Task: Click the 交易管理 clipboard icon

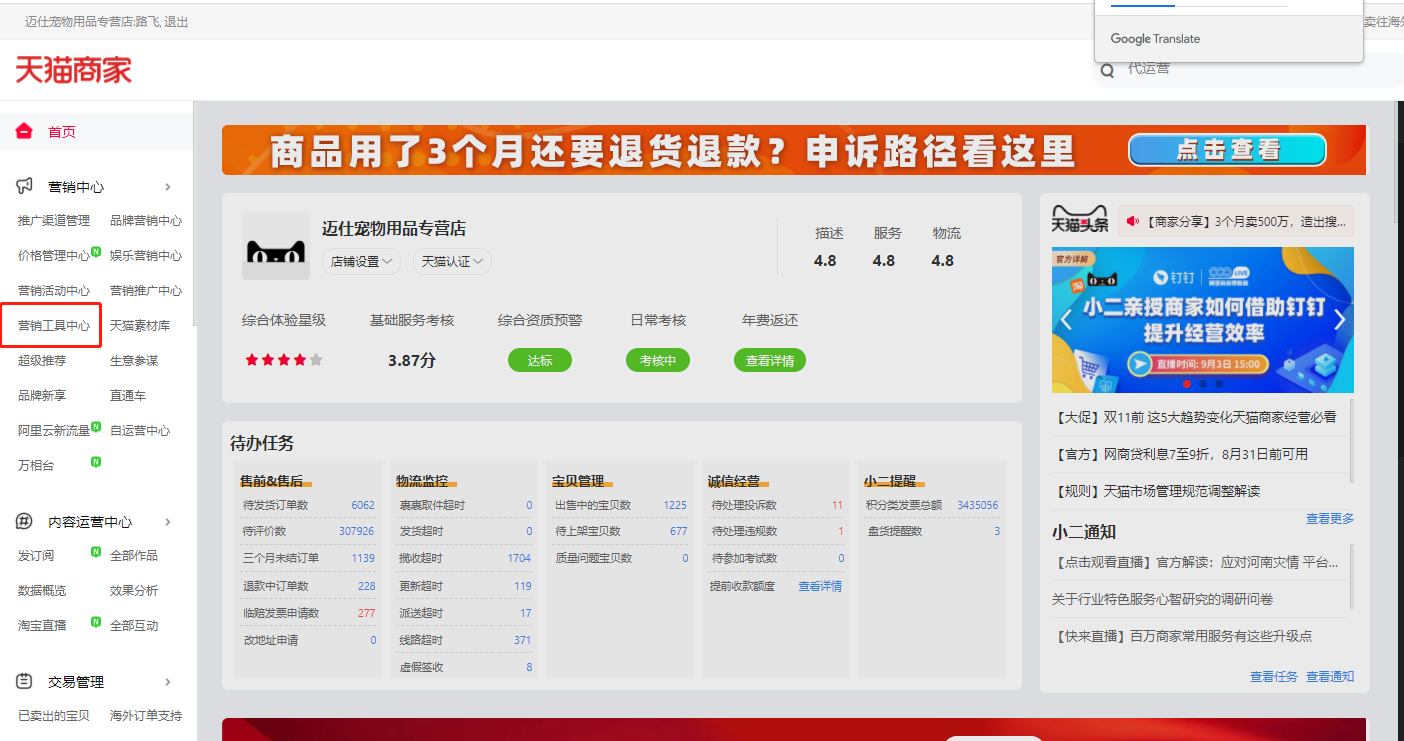Action: (25, 681)
